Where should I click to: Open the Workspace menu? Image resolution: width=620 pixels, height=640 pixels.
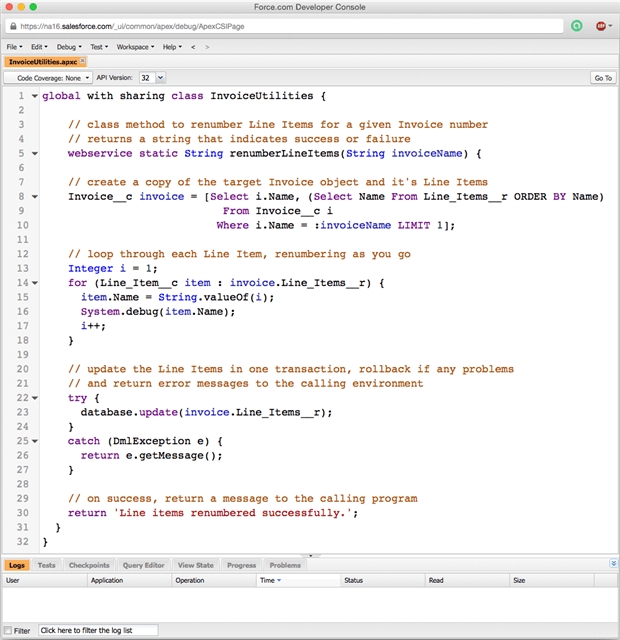[x=136, y=47]
